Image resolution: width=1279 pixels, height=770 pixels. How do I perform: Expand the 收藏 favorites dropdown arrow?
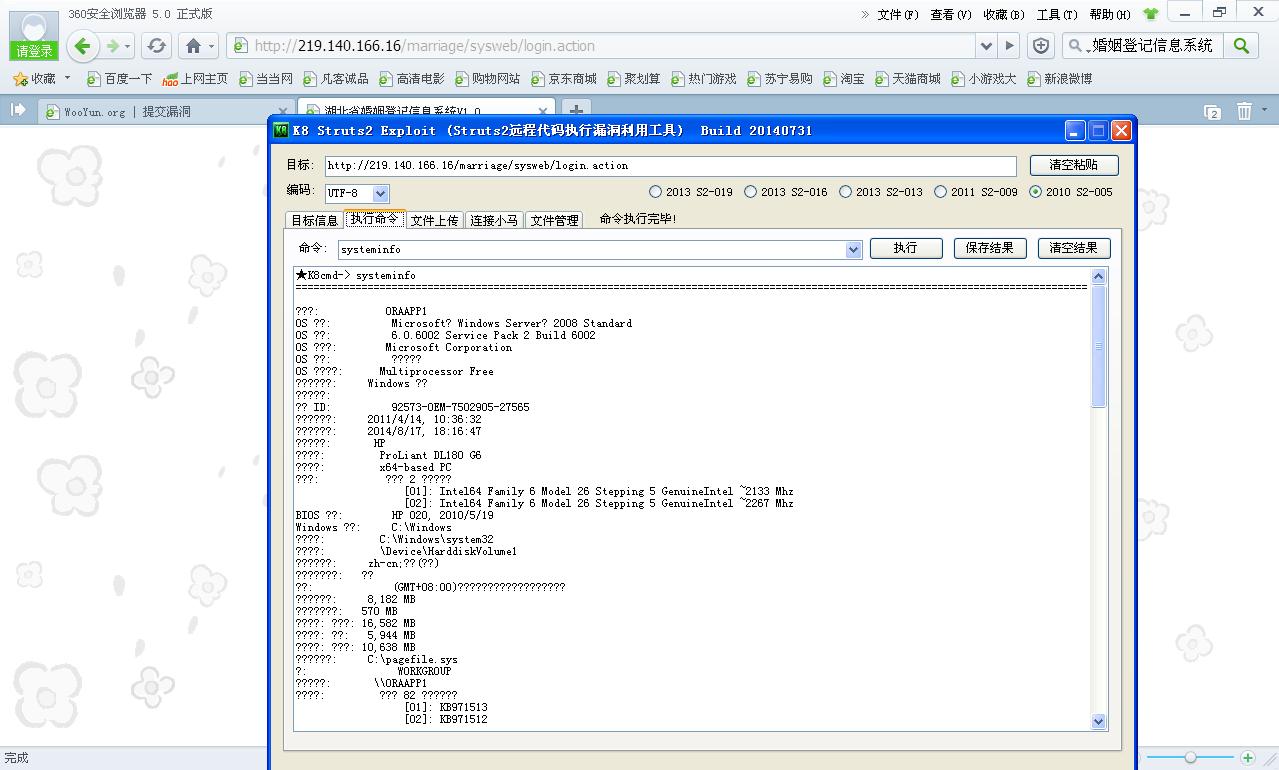(x=67, y=78)
